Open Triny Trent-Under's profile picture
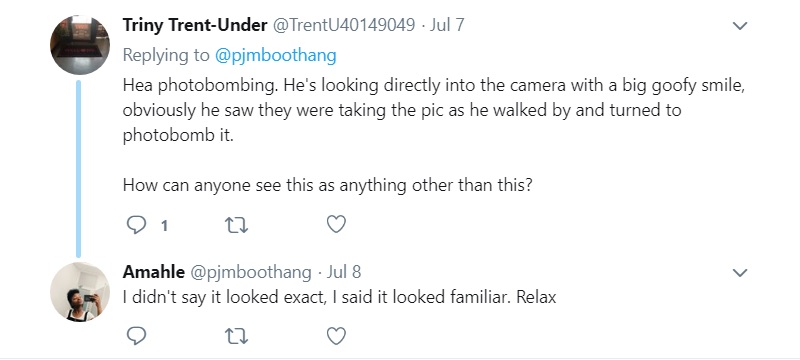 click(x=80, y=45)
